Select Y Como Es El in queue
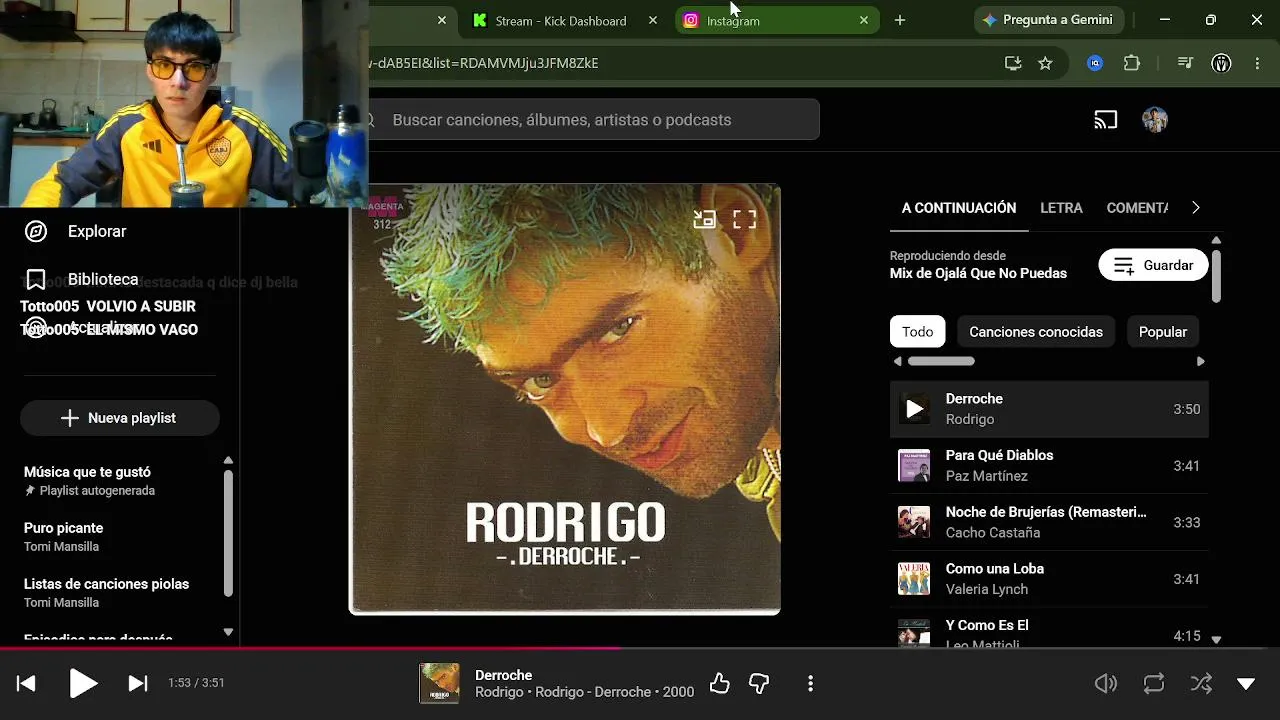The height and width of the screenshot is (720, 1280). pos(1049,630)
